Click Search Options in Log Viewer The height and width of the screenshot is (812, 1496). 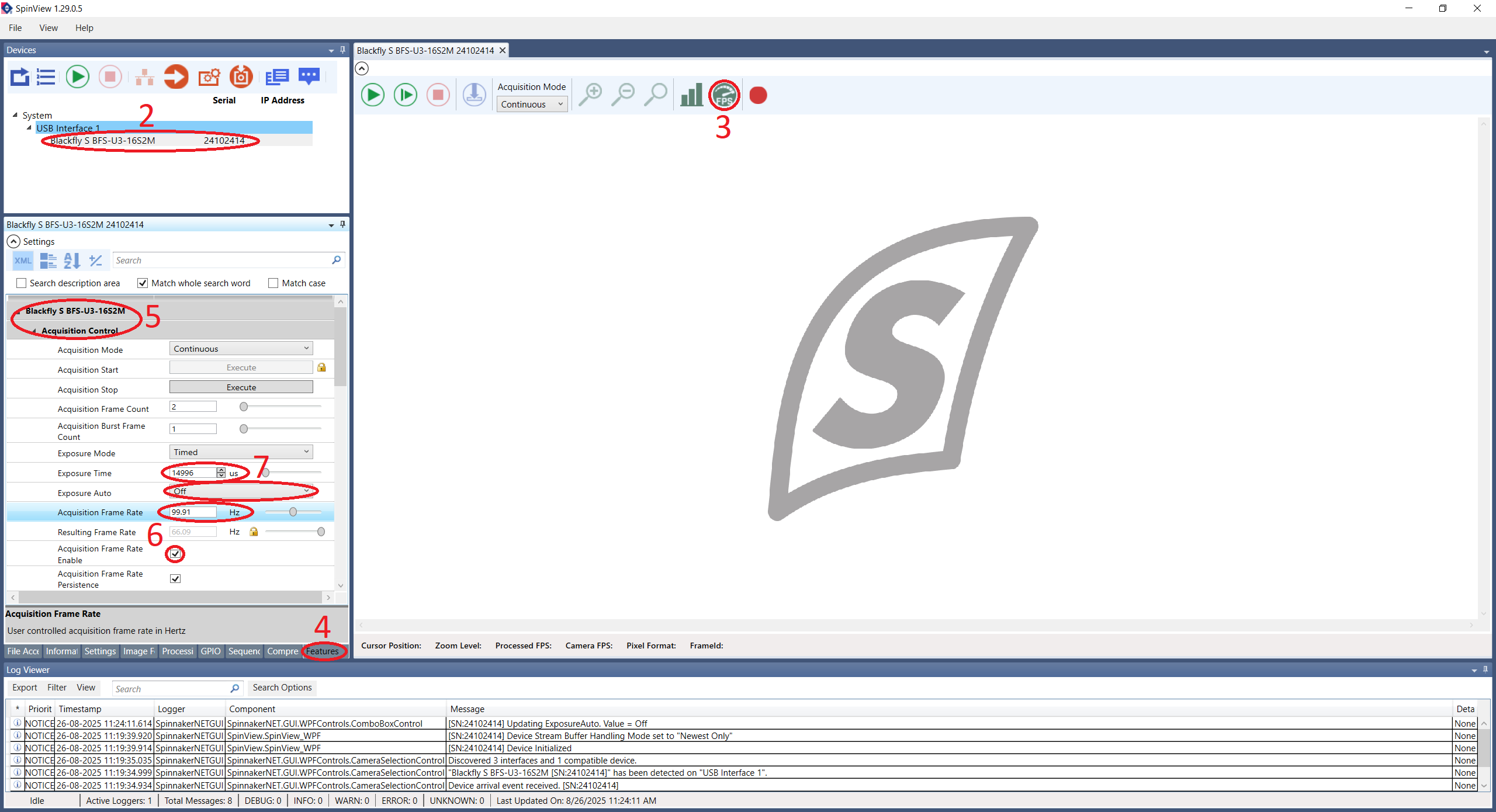pyautogui.click(x=282, y=688)
